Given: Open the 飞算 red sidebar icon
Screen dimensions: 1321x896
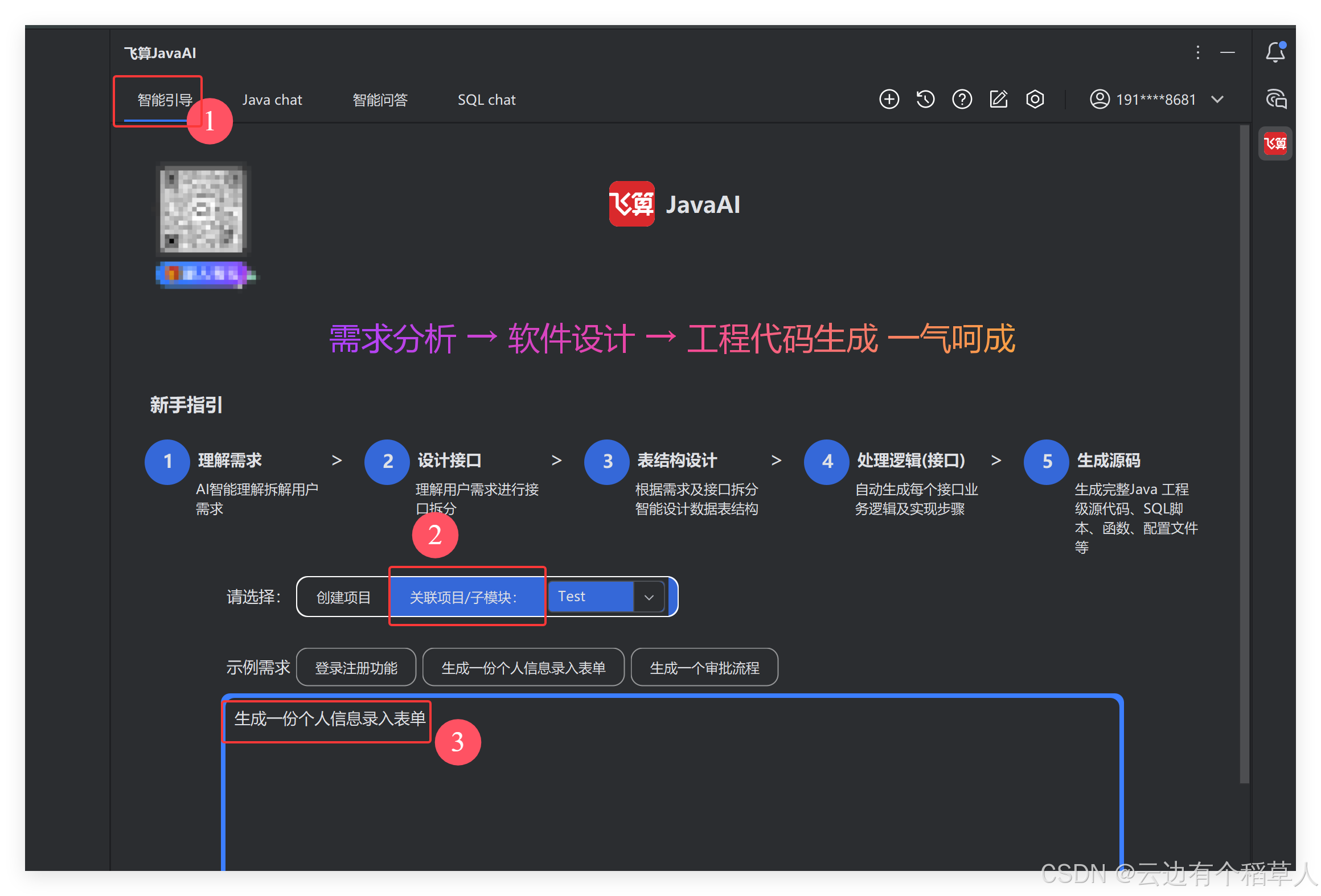Looking at the screenshot, I should coord(1275,143).
